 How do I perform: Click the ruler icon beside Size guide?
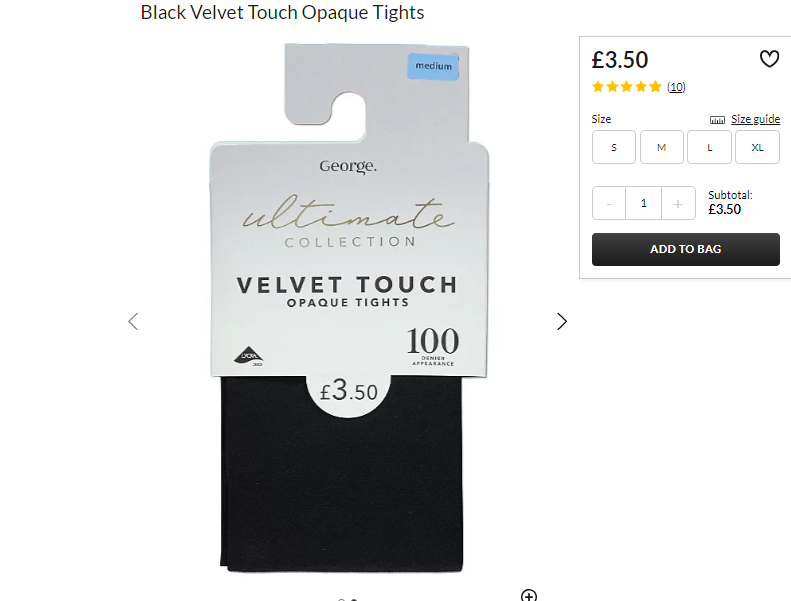717,120
